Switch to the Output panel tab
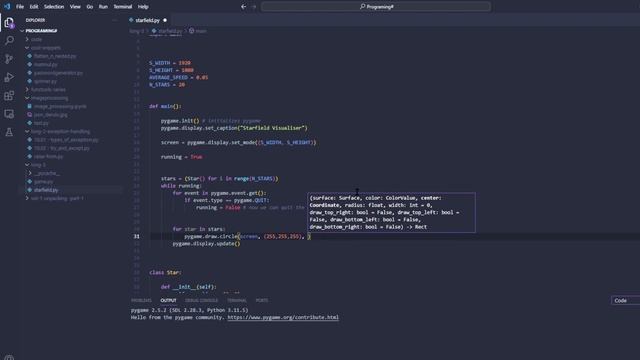The height and width of the screenshot is (360, 640). click(x=168, y=300)
